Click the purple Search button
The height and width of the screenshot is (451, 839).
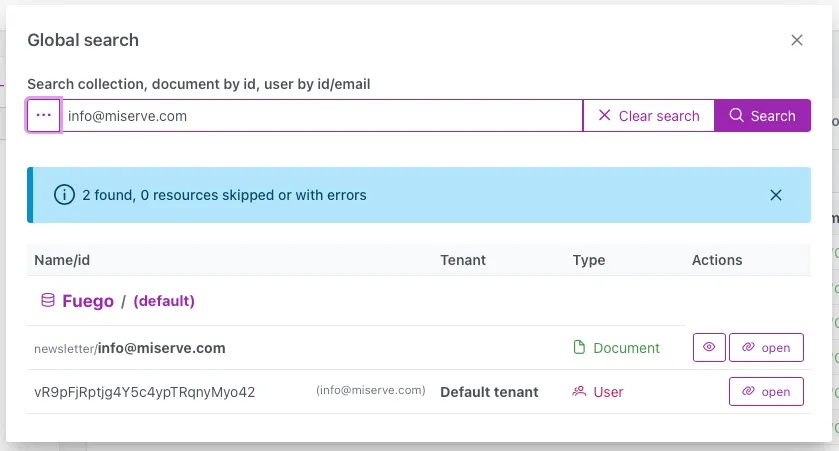pyautogui.click(x=762, y=116)
